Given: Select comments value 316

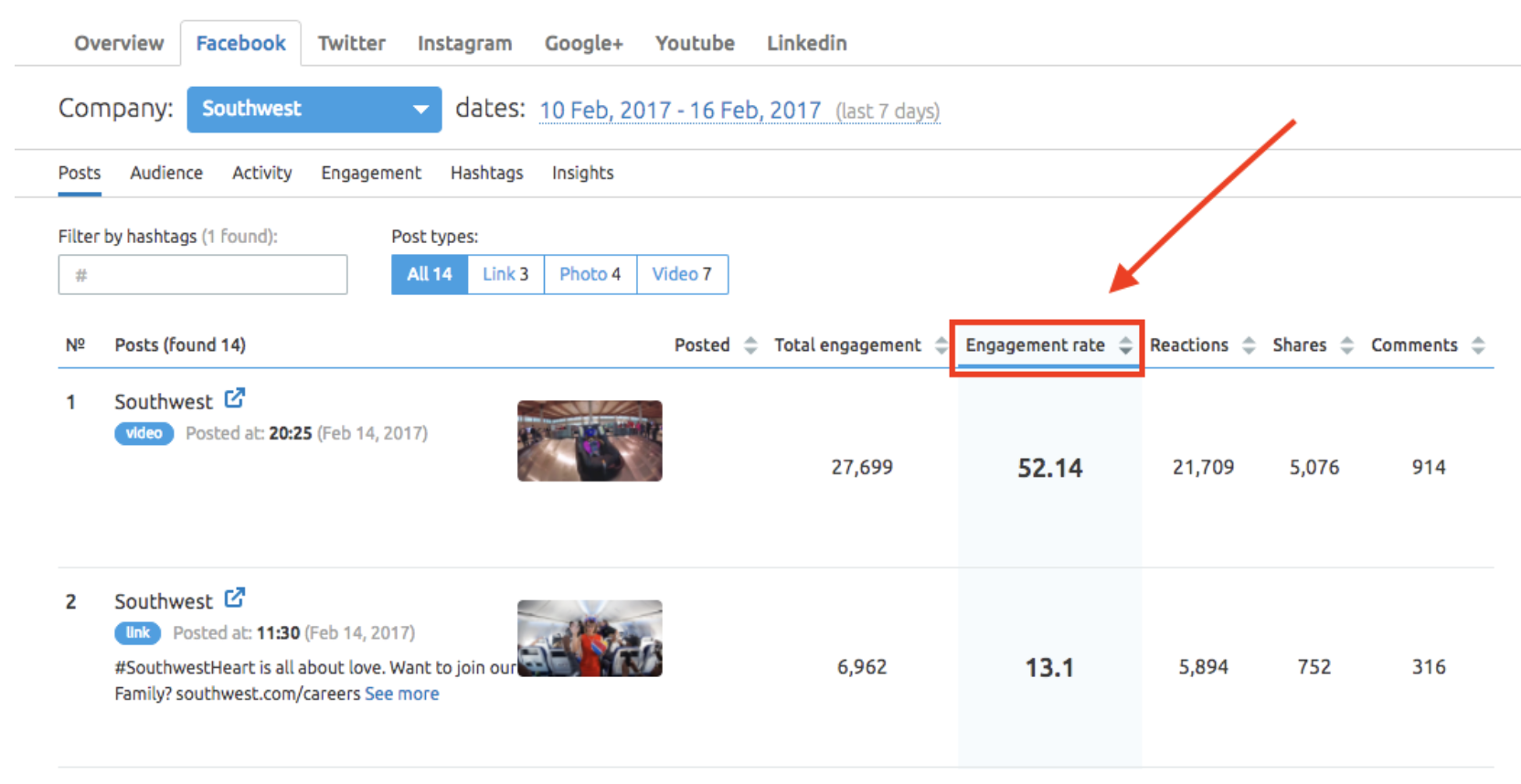Looking at the screenshot, I should pos(1429,667).
